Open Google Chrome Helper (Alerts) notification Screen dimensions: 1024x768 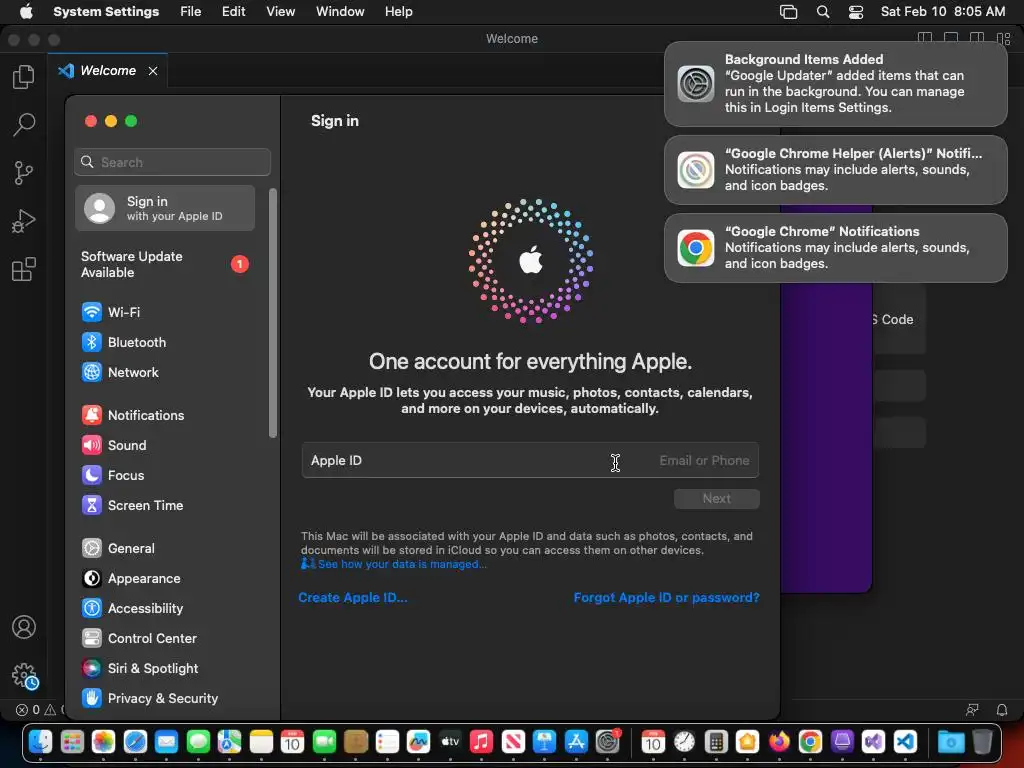(x=835, y=170)
